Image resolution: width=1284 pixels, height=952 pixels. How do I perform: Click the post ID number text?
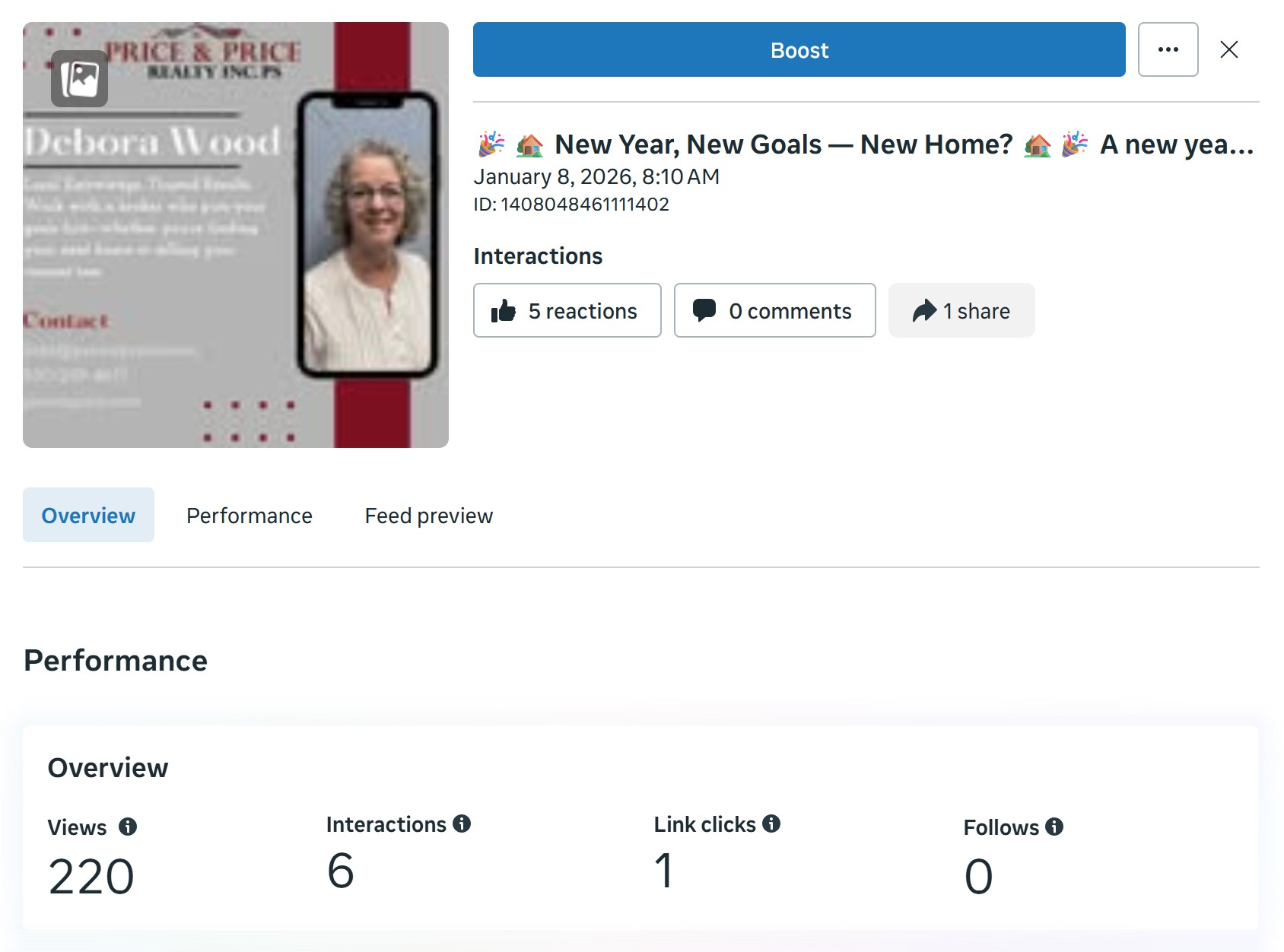point(584,205)
